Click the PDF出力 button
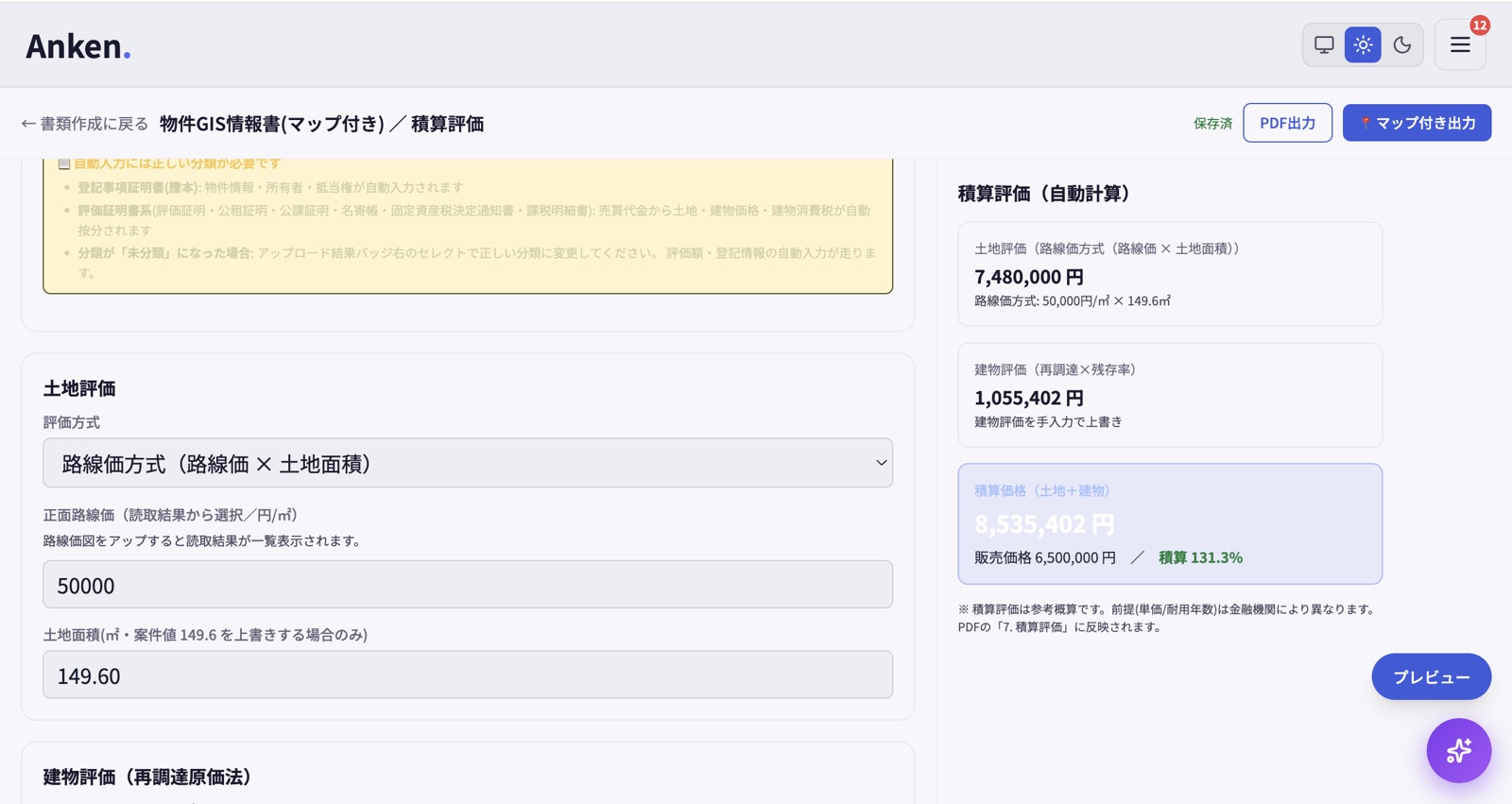1512x804 pixels. [x=1287, y=123]
